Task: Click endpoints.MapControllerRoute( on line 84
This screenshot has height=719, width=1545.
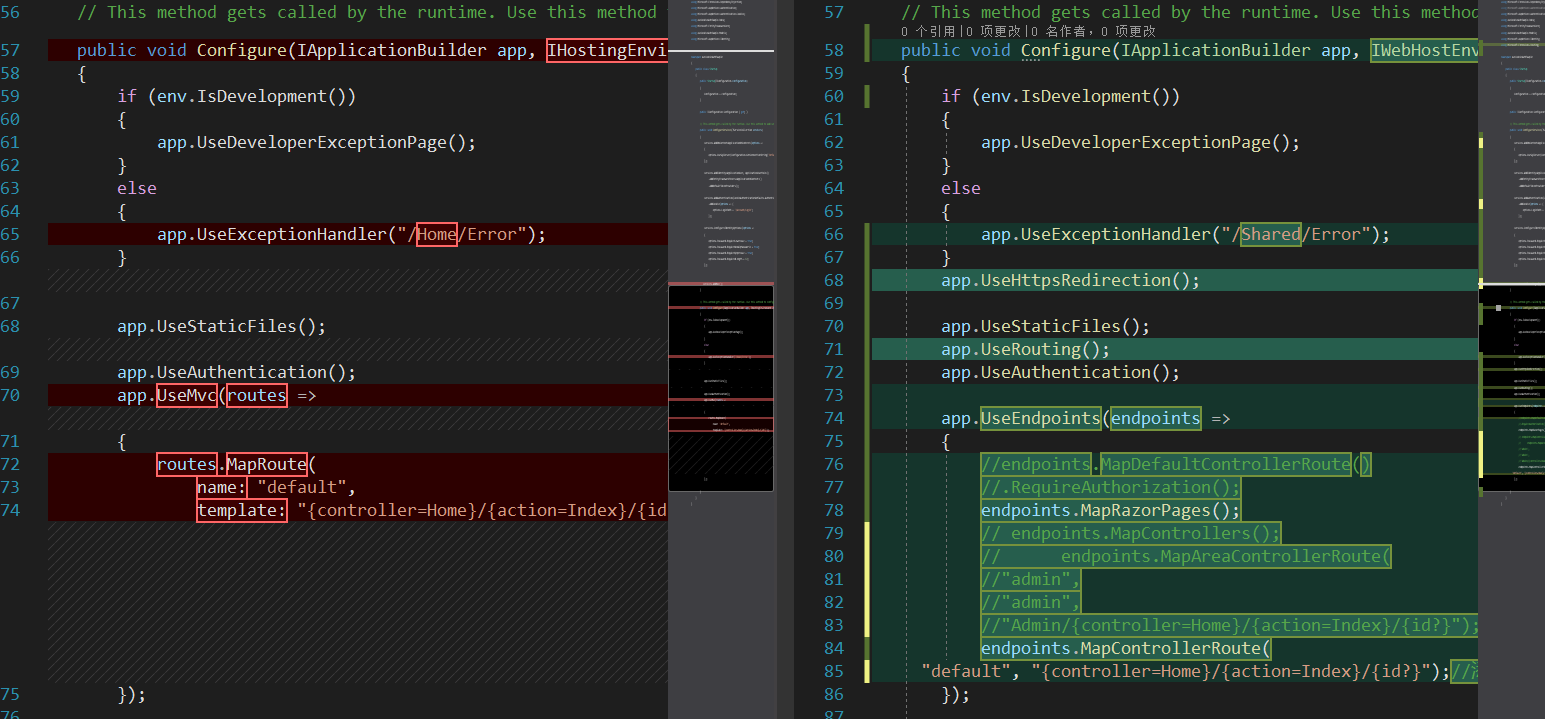Action: click(x=1126, y=648)
